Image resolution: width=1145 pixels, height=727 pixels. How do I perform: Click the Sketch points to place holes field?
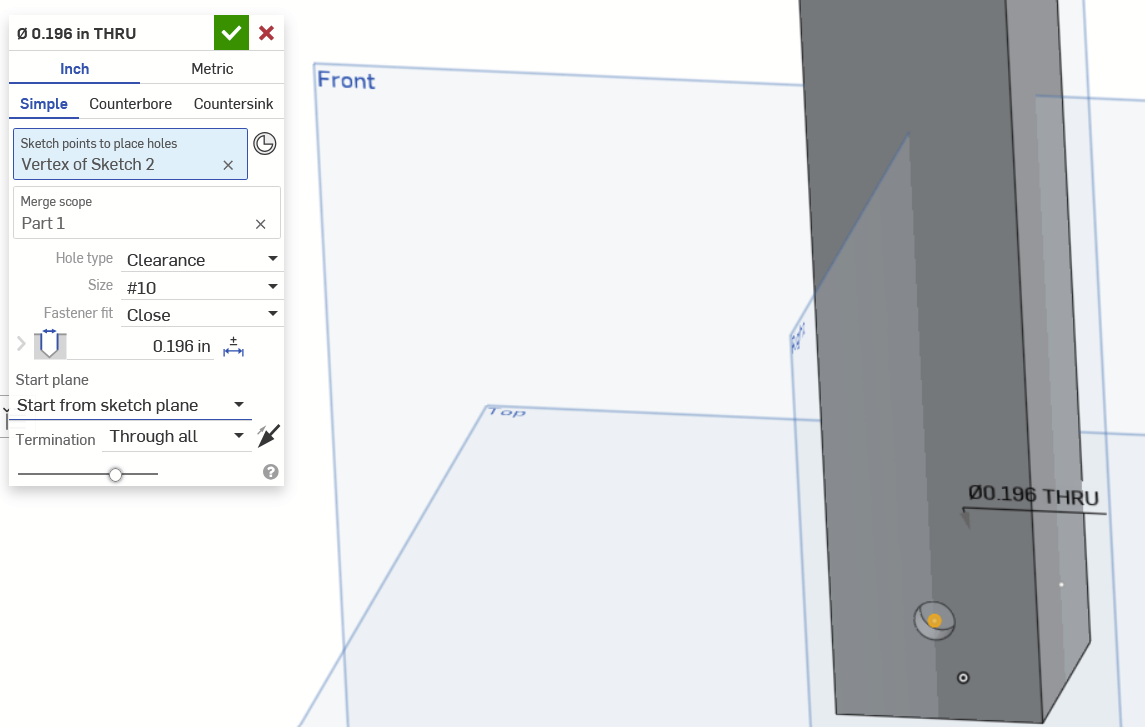click(131, 154)
